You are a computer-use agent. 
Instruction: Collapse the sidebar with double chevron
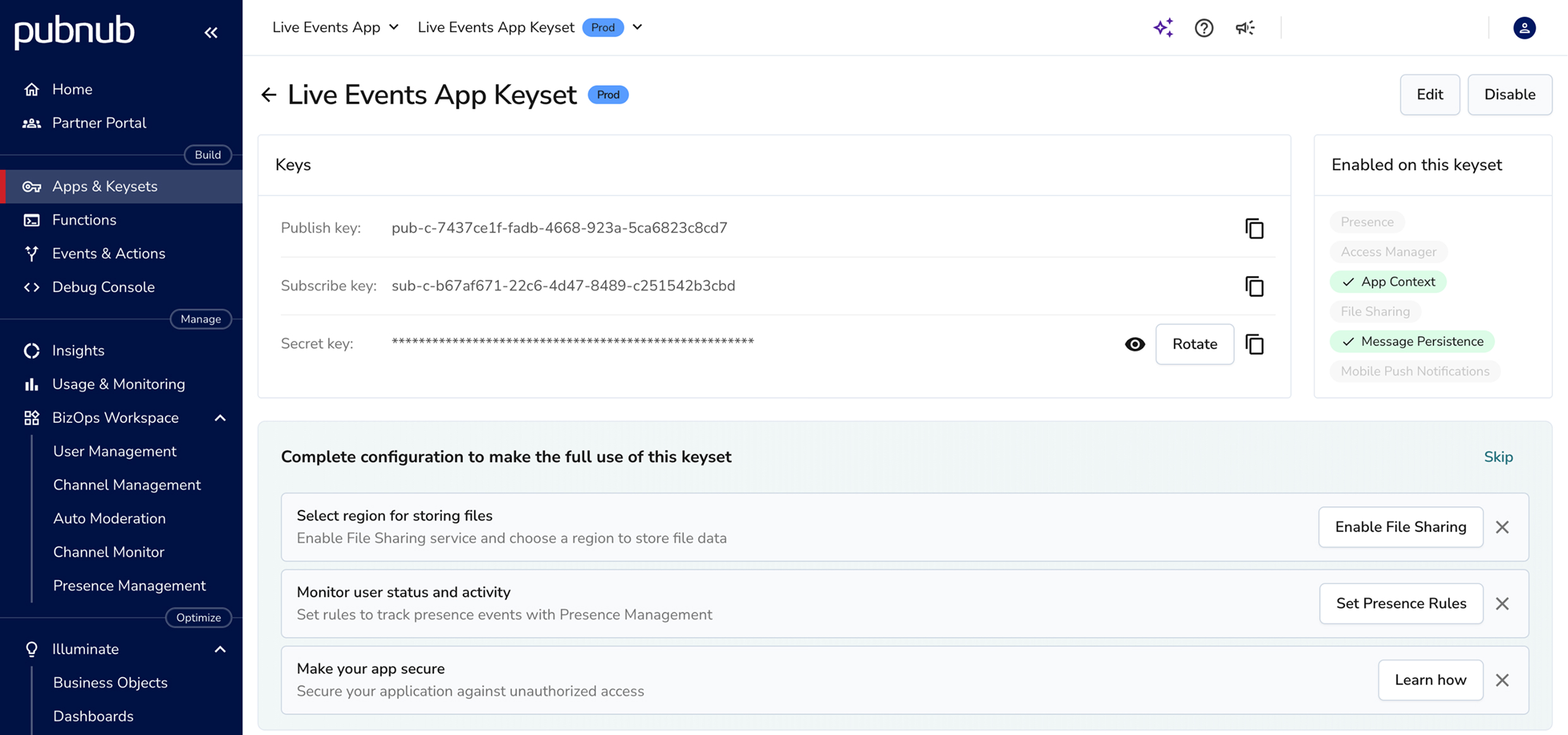[x=211, y=32]
